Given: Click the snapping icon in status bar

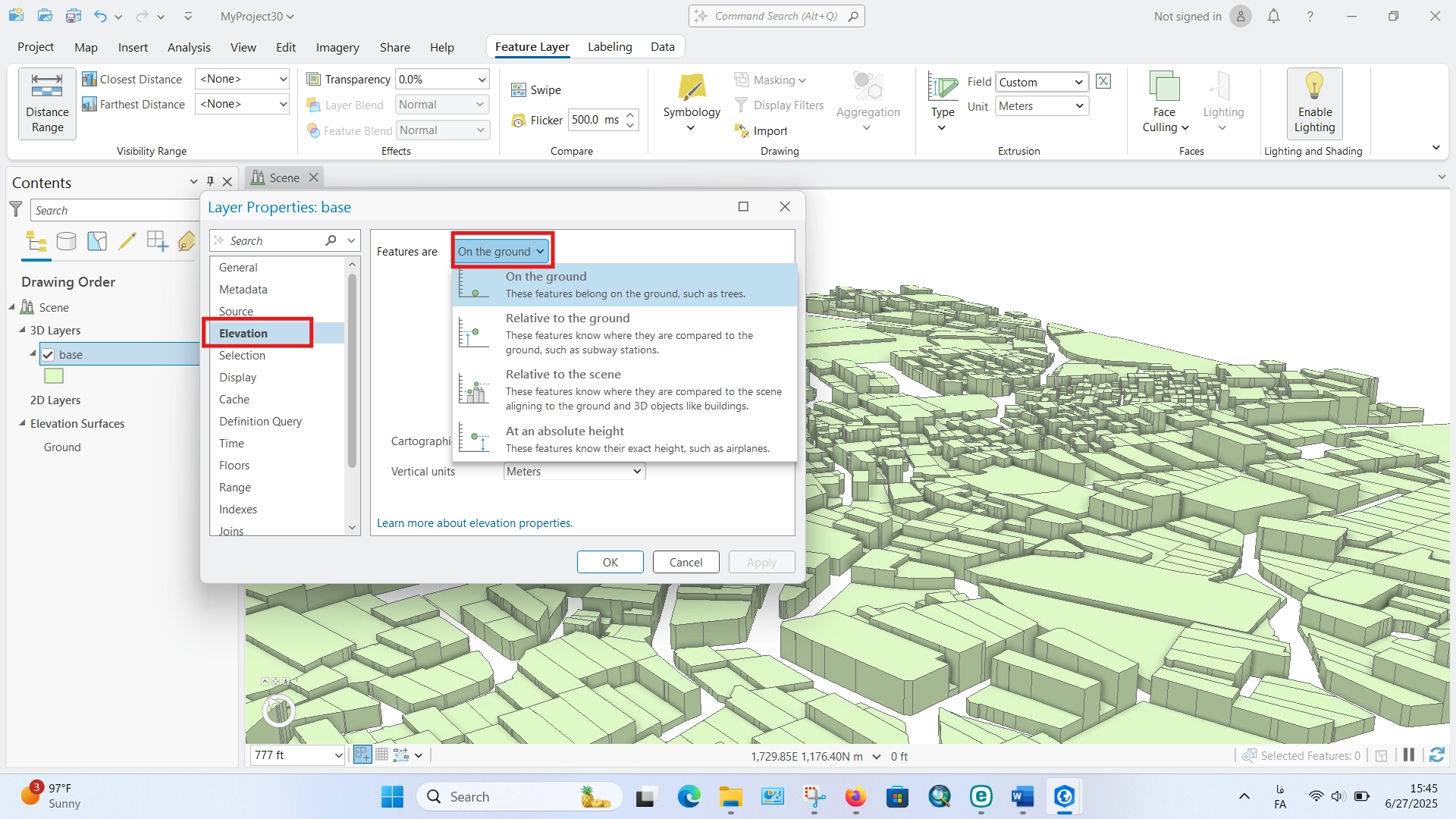Looking at the screenshot, I should pos(362,755).
